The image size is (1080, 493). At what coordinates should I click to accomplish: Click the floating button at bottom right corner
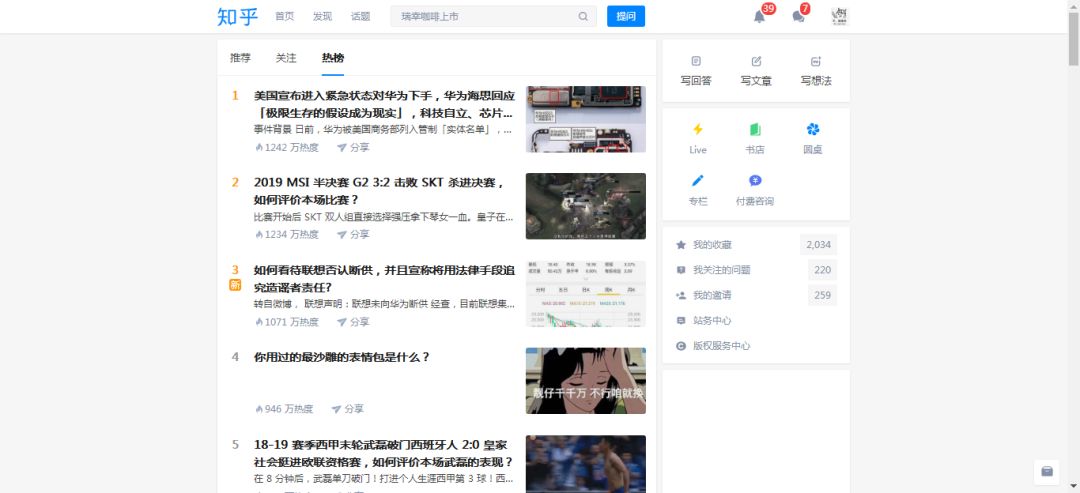click(x=1047, y=472)
